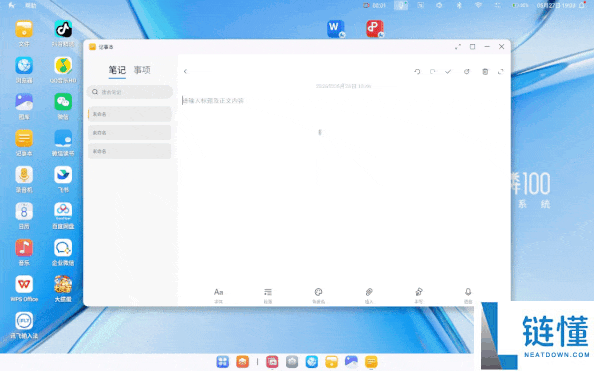Open WPS Office from desktop
Image resolution: width=594 pixels, height=371 pixels.
(x=24, y=288)
